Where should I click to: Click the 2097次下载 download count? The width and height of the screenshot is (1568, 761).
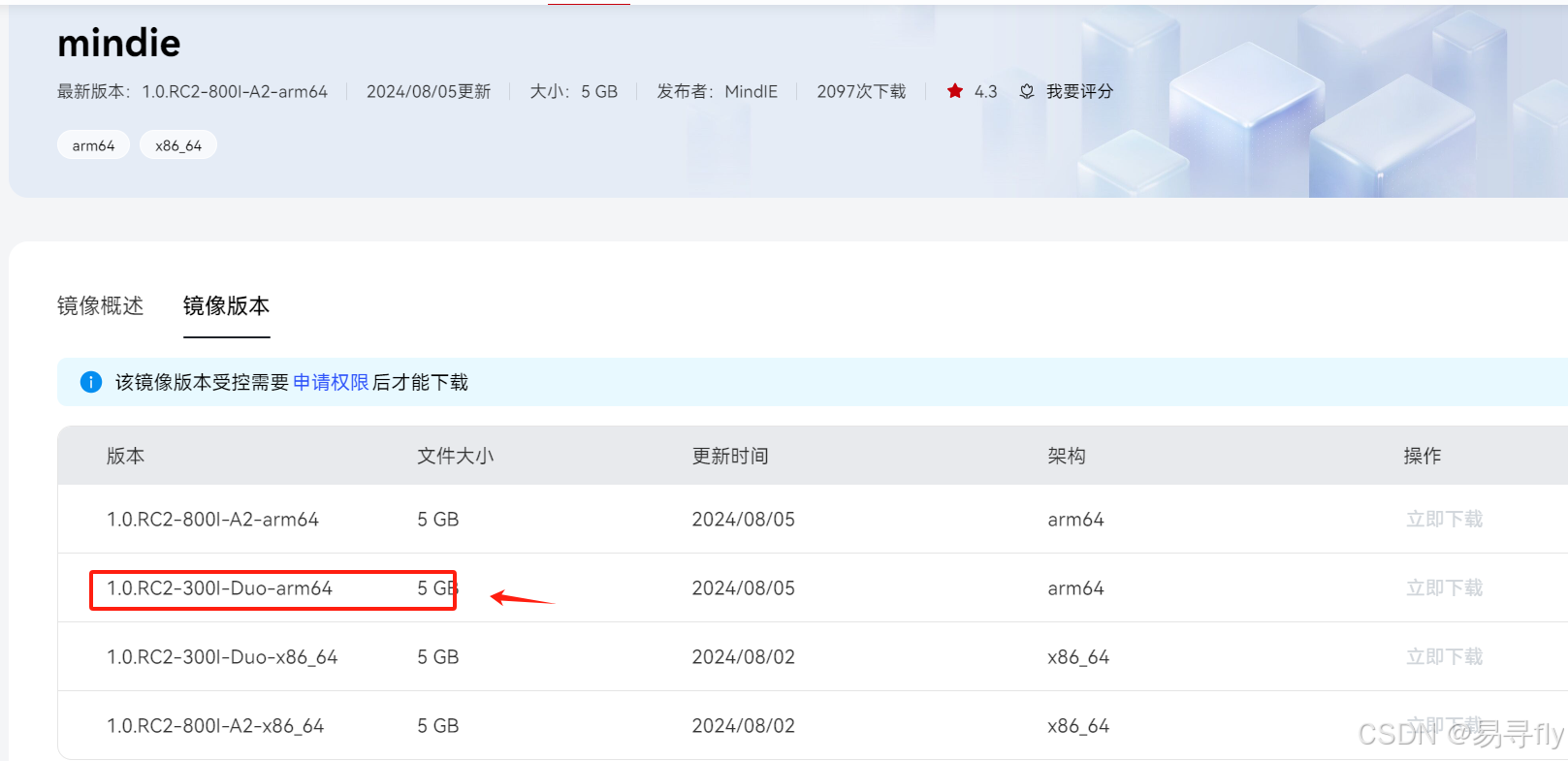(861, 91)
